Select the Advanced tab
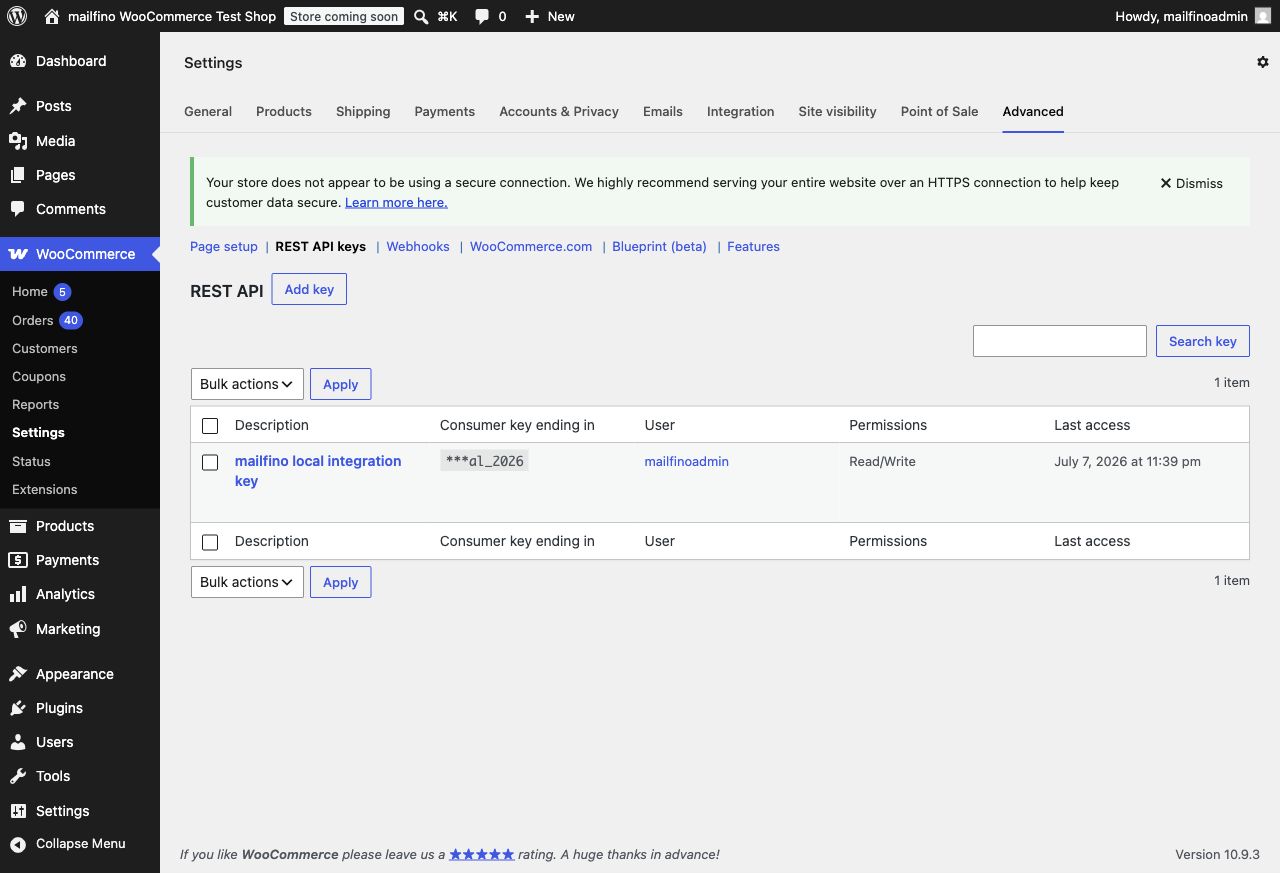The height and width of the screenshot is (873, 1280). click(x=1033, y=111)
